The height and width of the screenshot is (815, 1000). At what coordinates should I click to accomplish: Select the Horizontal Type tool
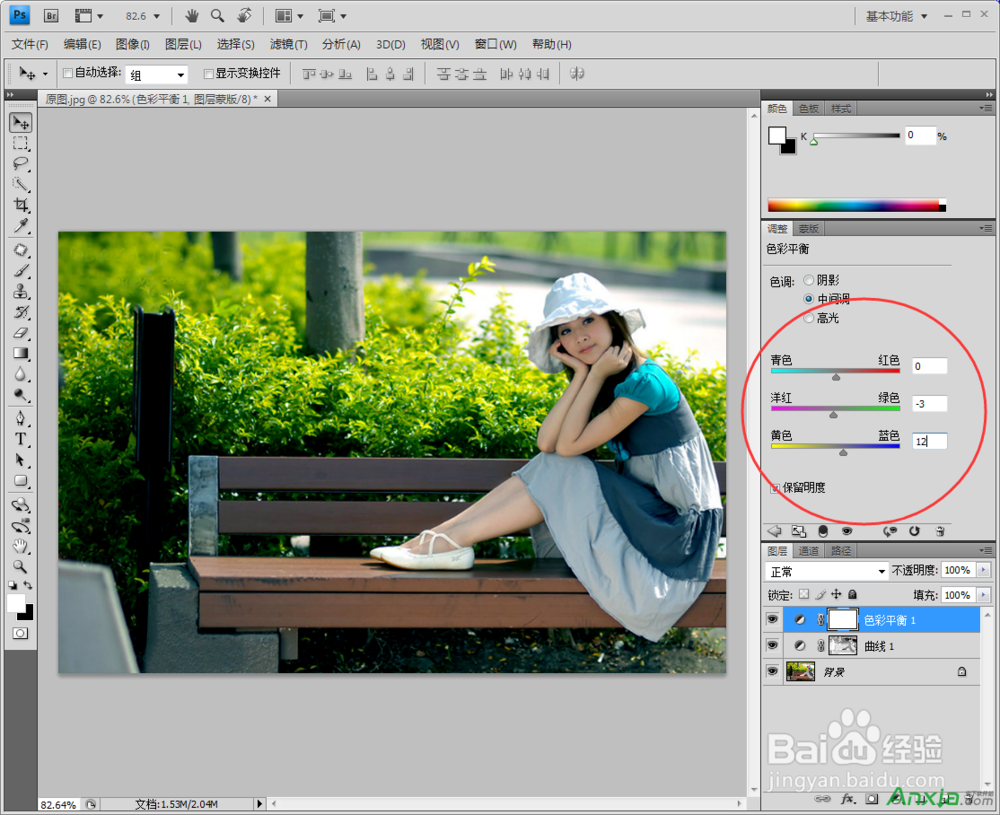[x=20, y=439]
